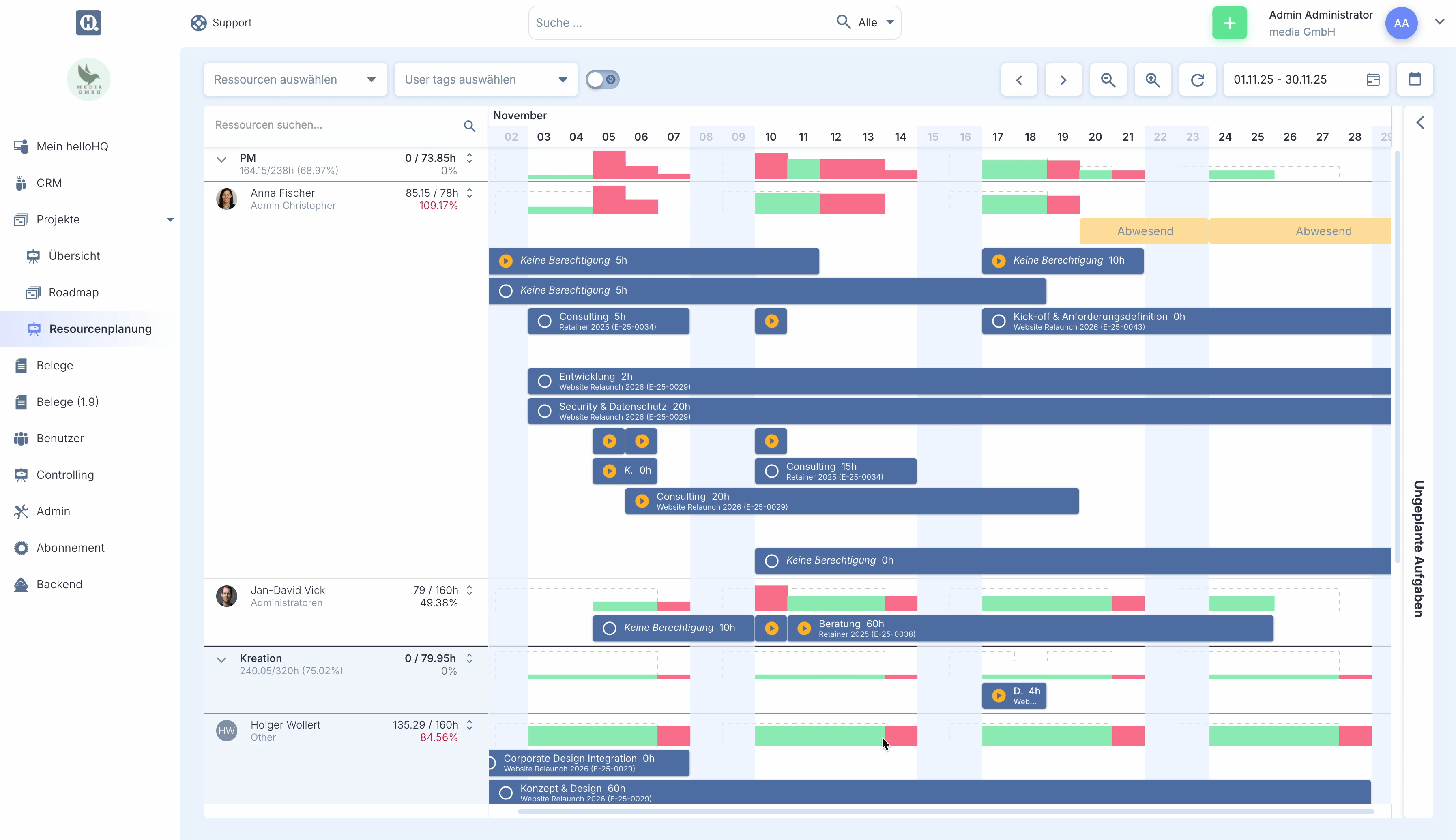Screen dimensions: 1456x840
Task: Click the zoom out magnifier icon
Action: 1108,79
